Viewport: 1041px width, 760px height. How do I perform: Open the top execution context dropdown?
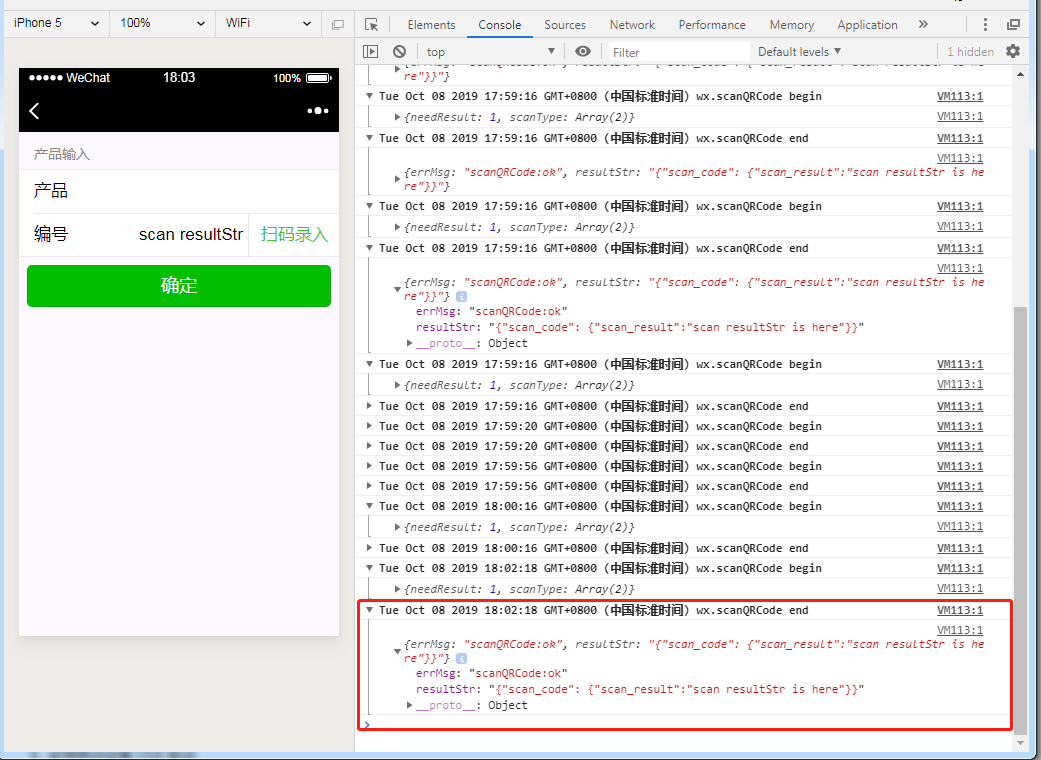click(491, 52)
